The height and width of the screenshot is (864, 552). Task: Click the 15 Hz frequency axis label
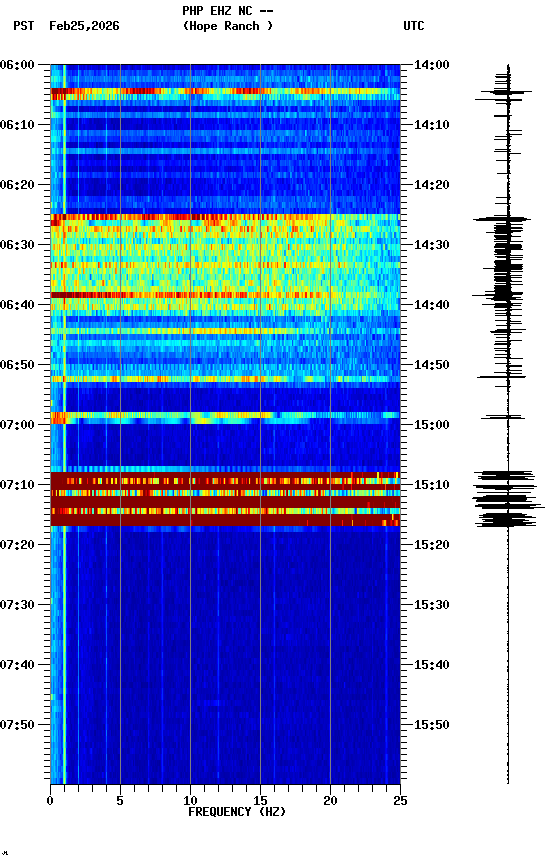pyautogui.click(x=260, y=801)
